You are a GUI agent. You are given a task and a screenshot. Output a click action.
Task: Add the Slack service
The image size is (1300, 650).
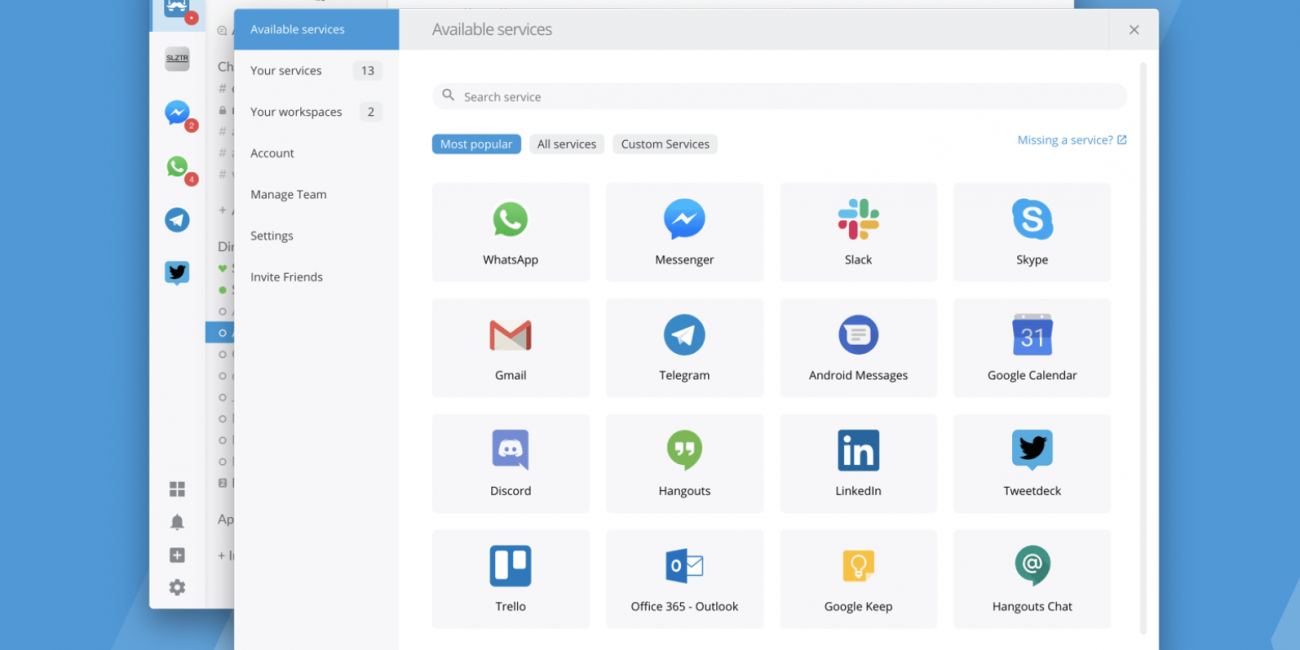pyautogui.click(x=858, y=232)
